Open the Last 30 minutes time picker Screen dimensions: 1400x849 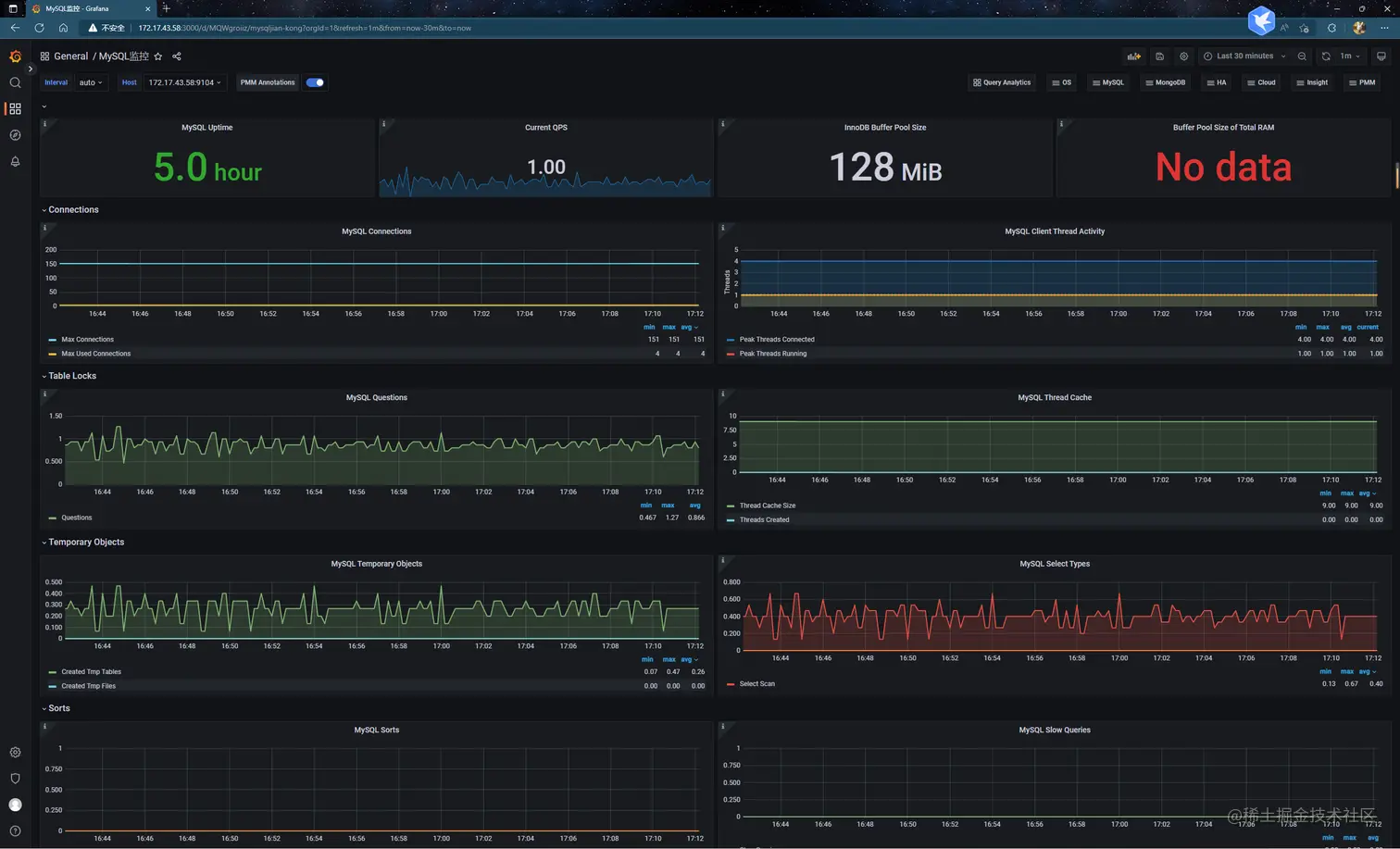click(x=1244, y=56)
